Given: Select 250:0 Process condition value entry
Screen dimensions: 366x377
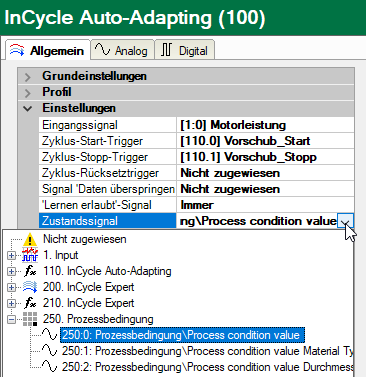Looking at the screenshot, I should click(x=182, y=335).
